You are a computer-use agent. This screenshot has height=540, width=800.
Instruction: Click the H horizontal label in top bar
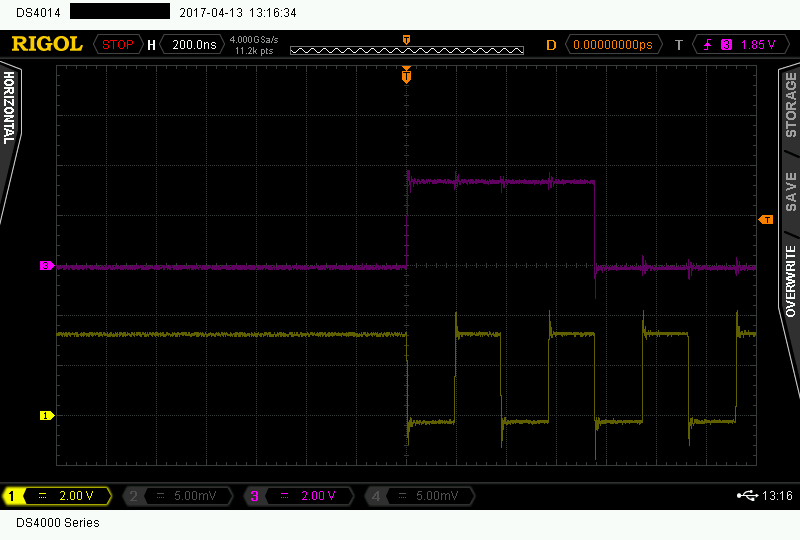[x=151, y=45]
